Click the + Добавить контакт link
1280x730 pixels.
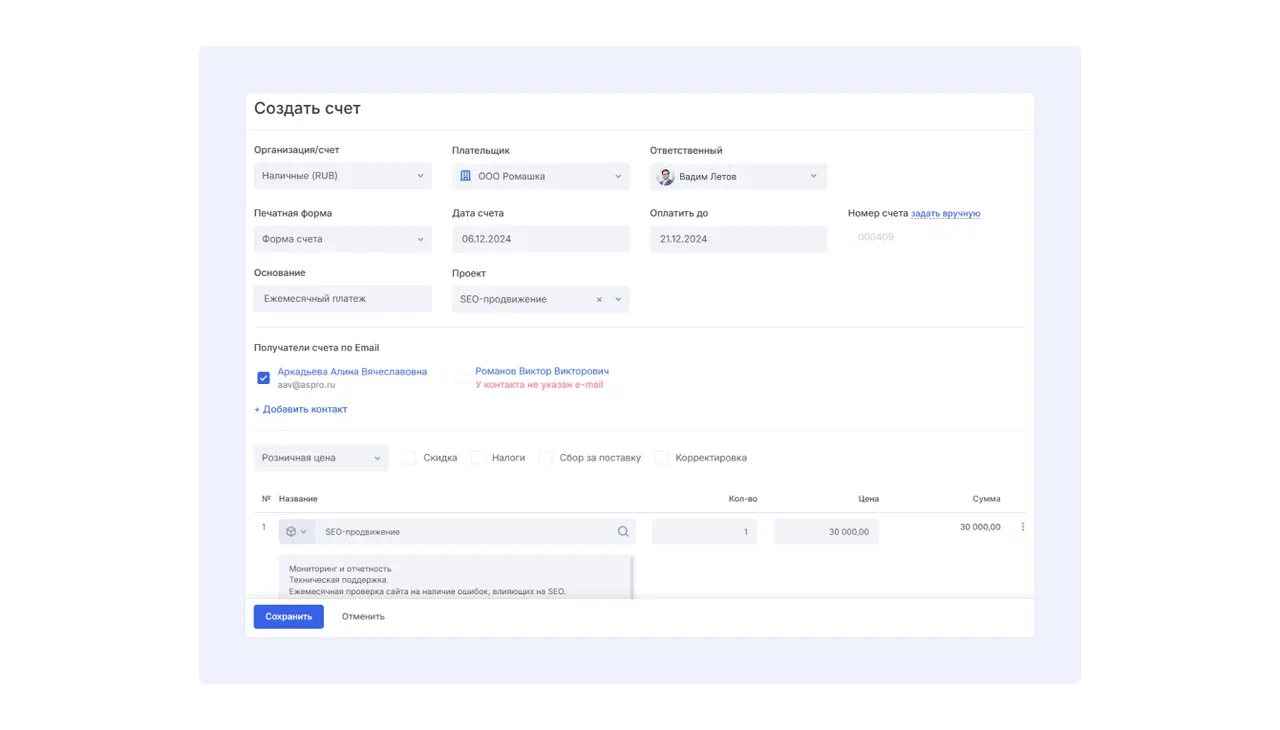coord(301,409)
